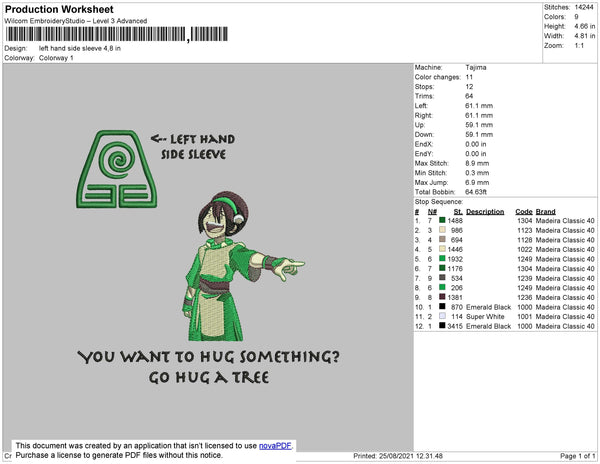The image size is (600, 464).
Task: Click thread code 1239
Action: 525,278
